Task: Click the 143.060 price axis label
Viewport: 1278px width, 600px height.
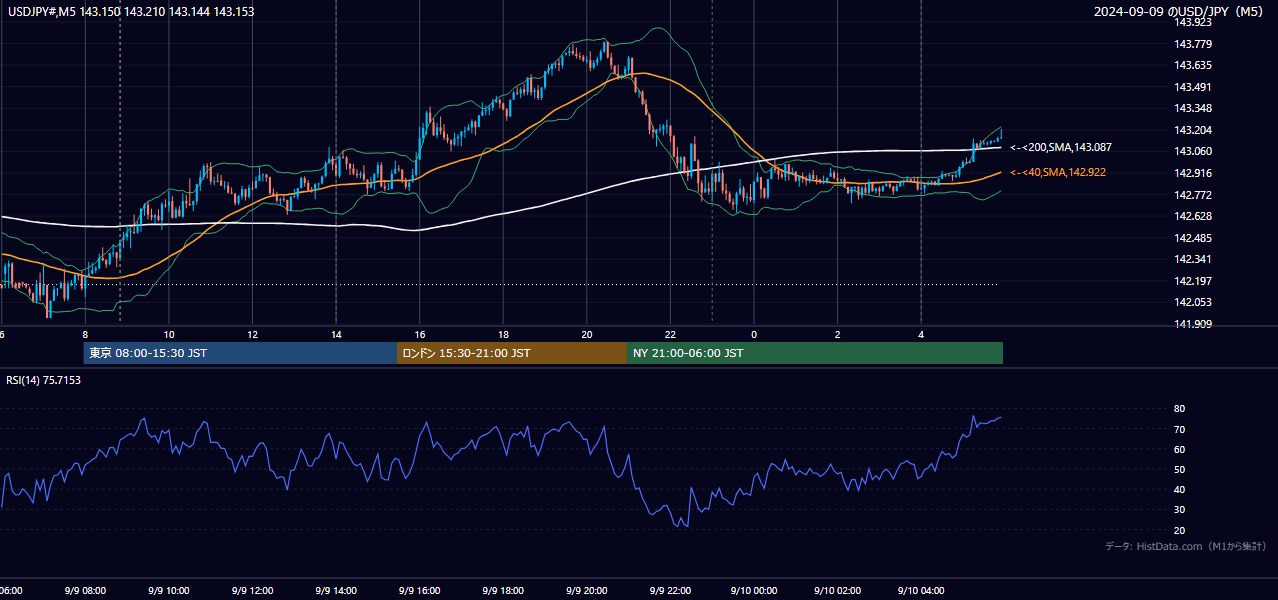Action: click(1193, 151)
